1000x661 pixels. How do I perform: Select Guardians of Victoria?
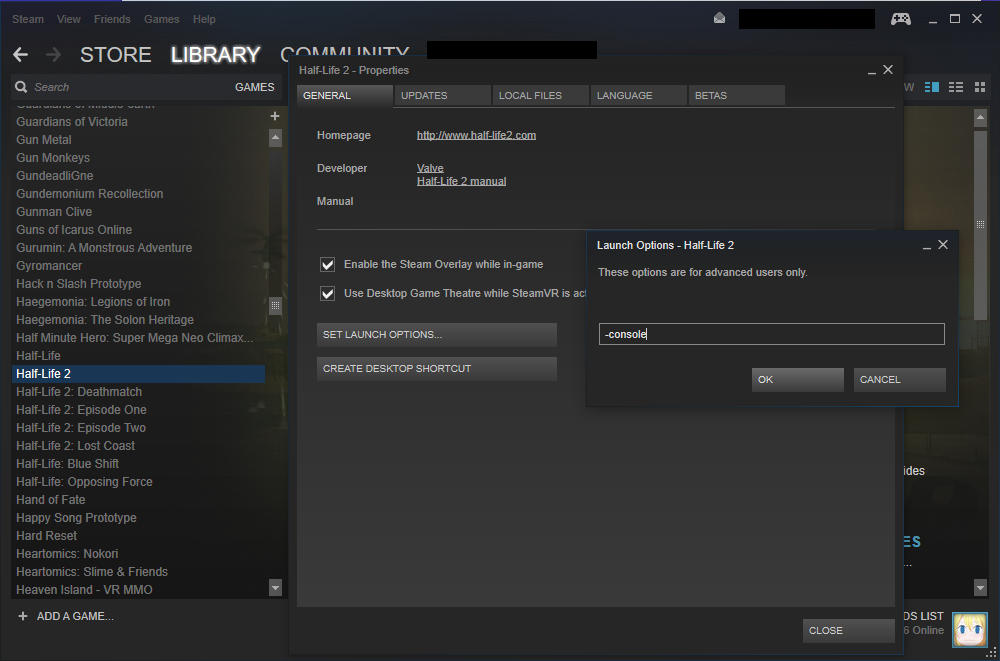point(138,122)
